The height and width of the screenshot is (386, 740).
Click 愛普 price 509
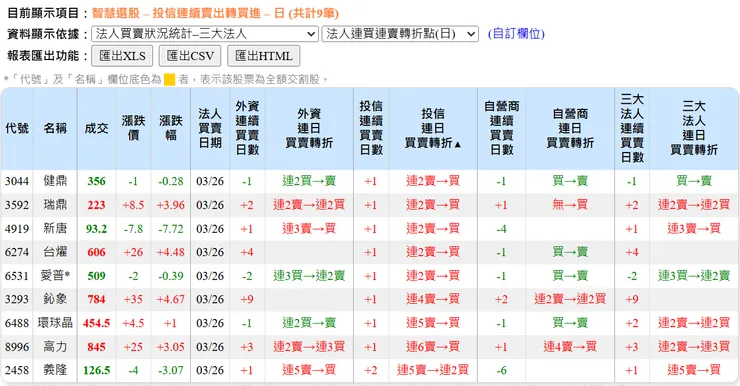pyautogui.click(x=96, y=276)
